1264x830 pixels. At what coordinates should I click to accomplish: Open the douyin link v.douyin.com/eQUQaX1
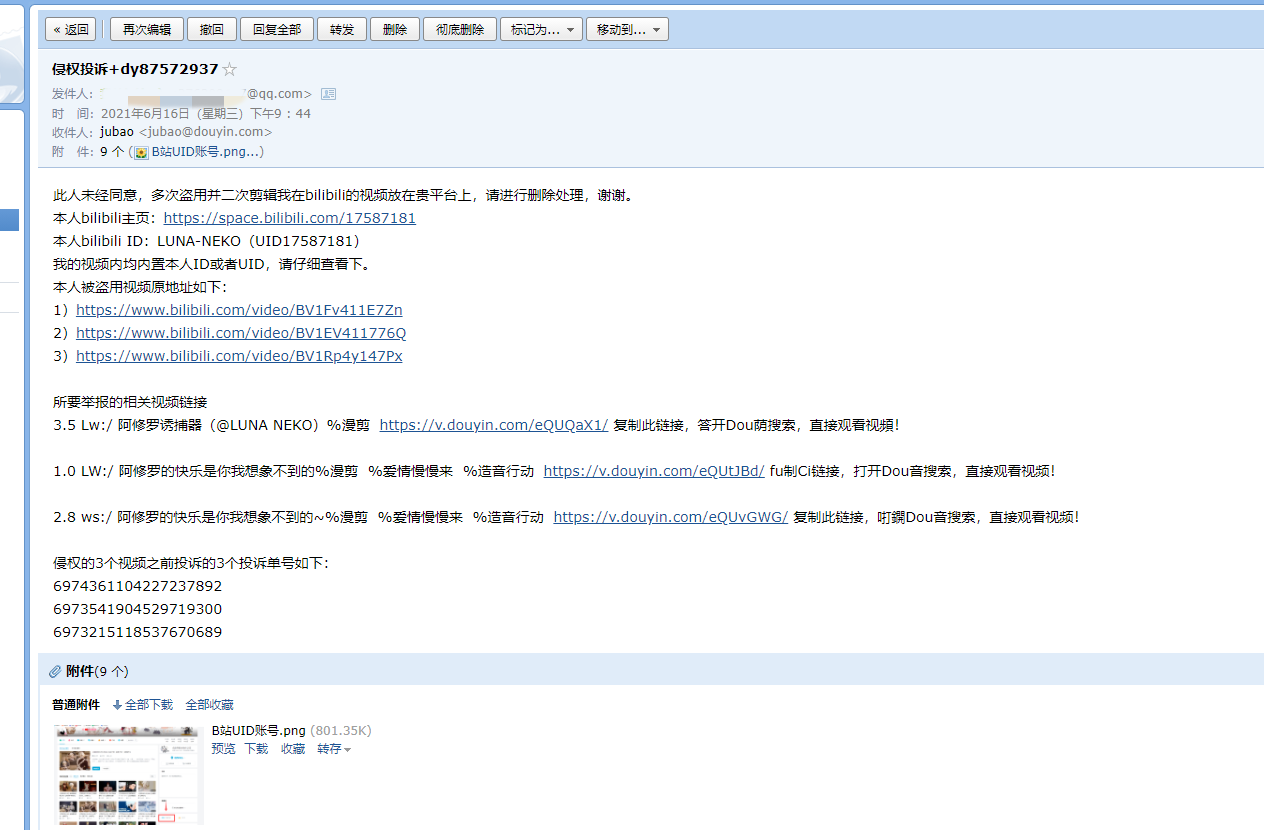(x=493, y=424)
